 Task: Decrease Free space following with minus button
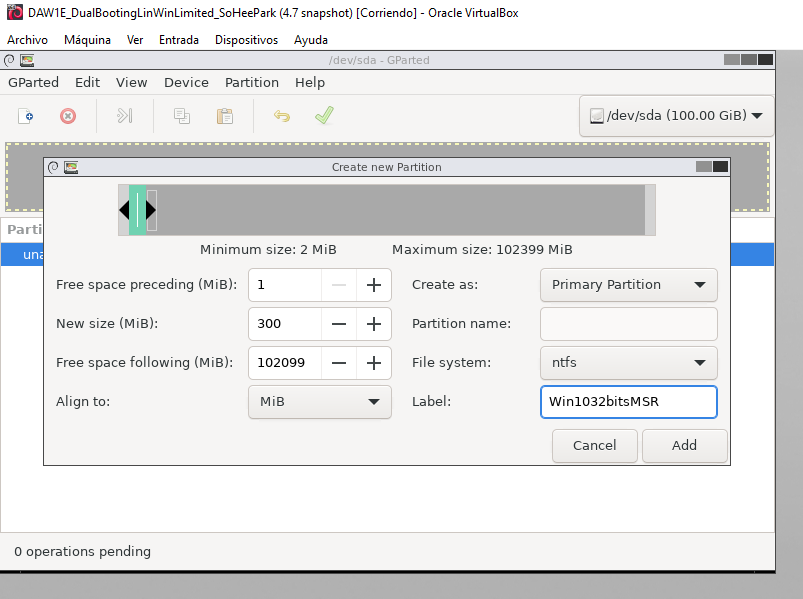(339, 362)
